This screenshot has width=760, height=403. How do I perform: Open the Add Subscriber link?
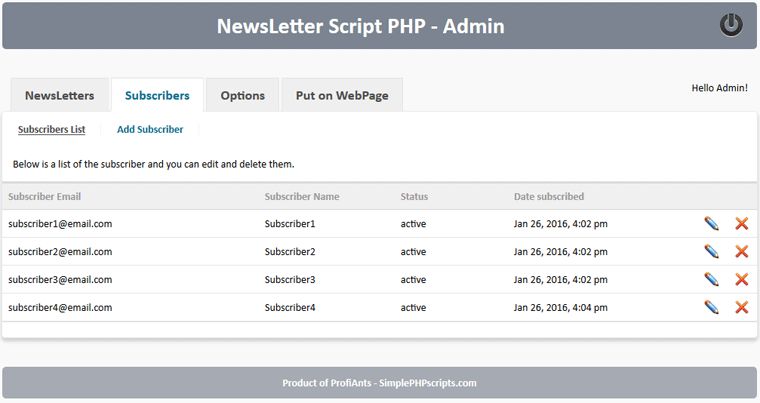(150, 129)
